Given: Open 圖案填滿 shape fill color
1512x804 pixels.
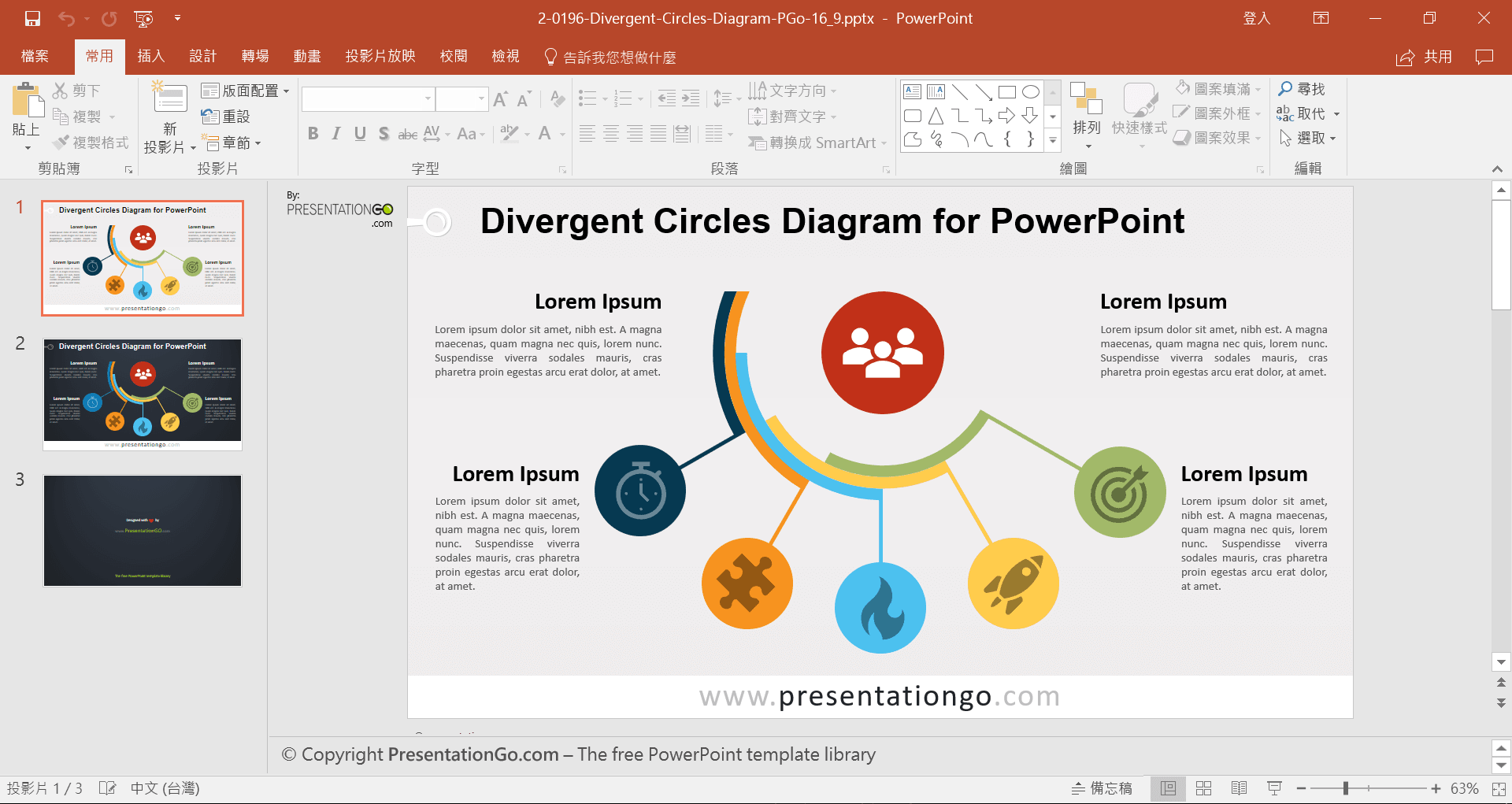Looking at the screenshot, I should pos(1217,89).
